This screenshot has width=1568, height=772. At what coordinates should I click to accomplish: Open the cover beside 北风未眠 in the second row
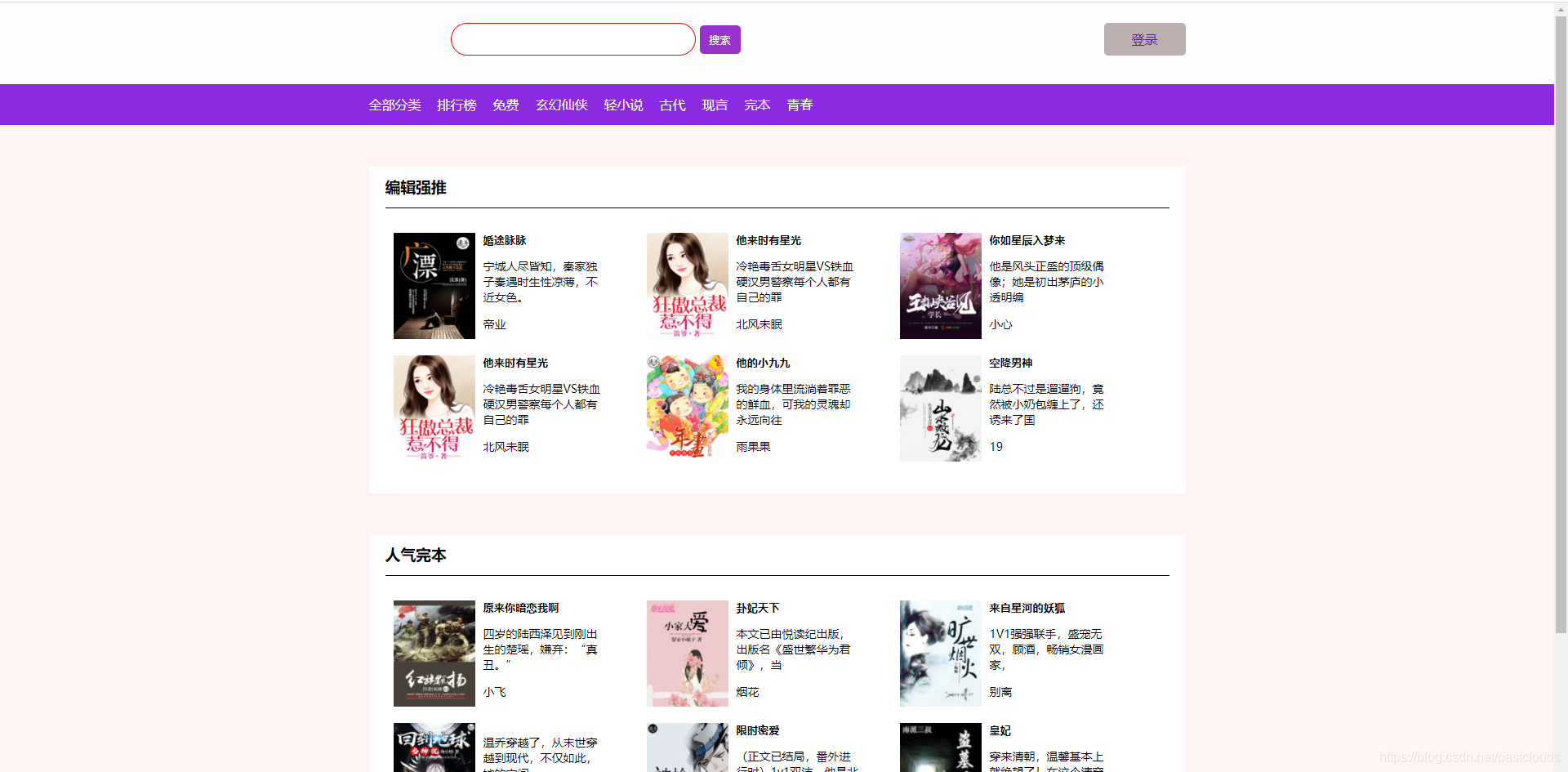434,408
